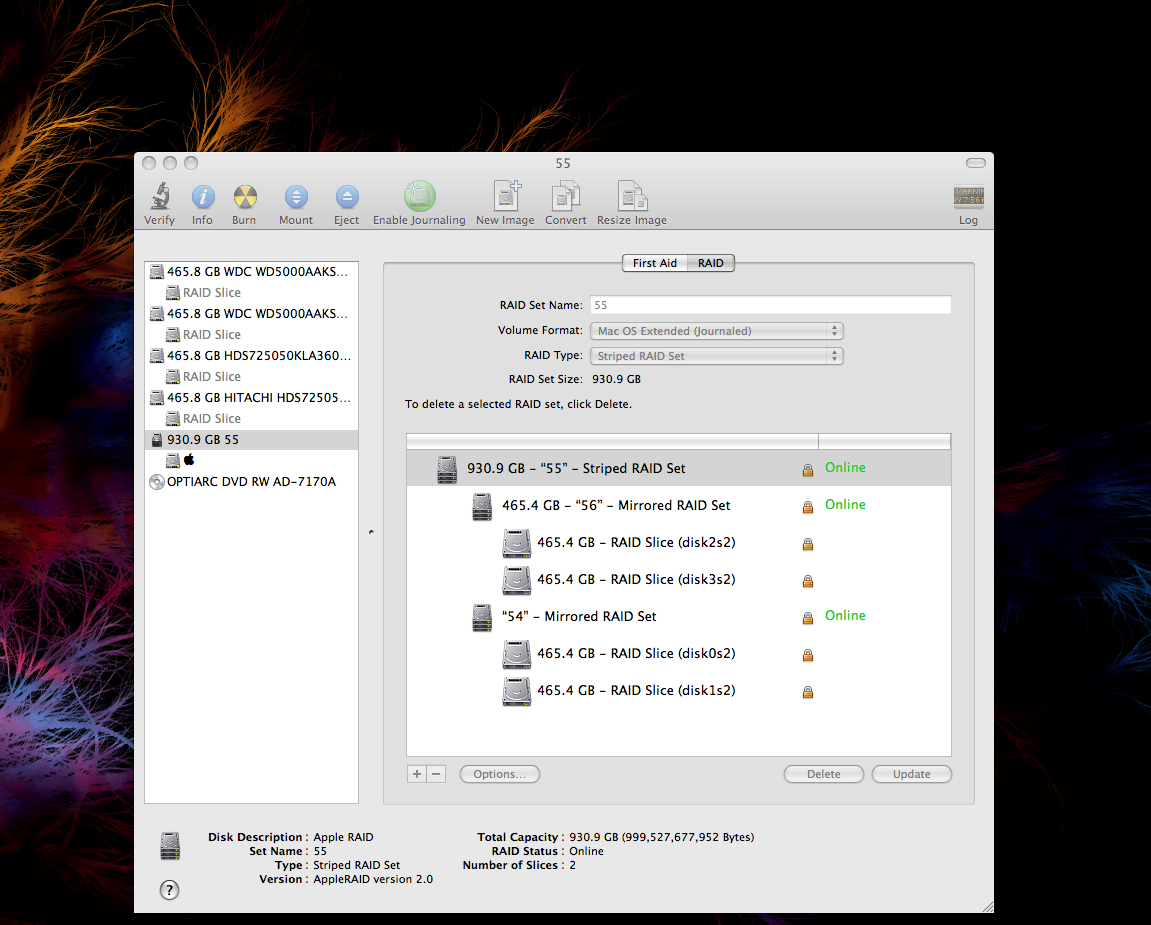Viewport: 1151px width, 925px height.
Task: Open the RAID Type dropdown
Action: (717, 356)
